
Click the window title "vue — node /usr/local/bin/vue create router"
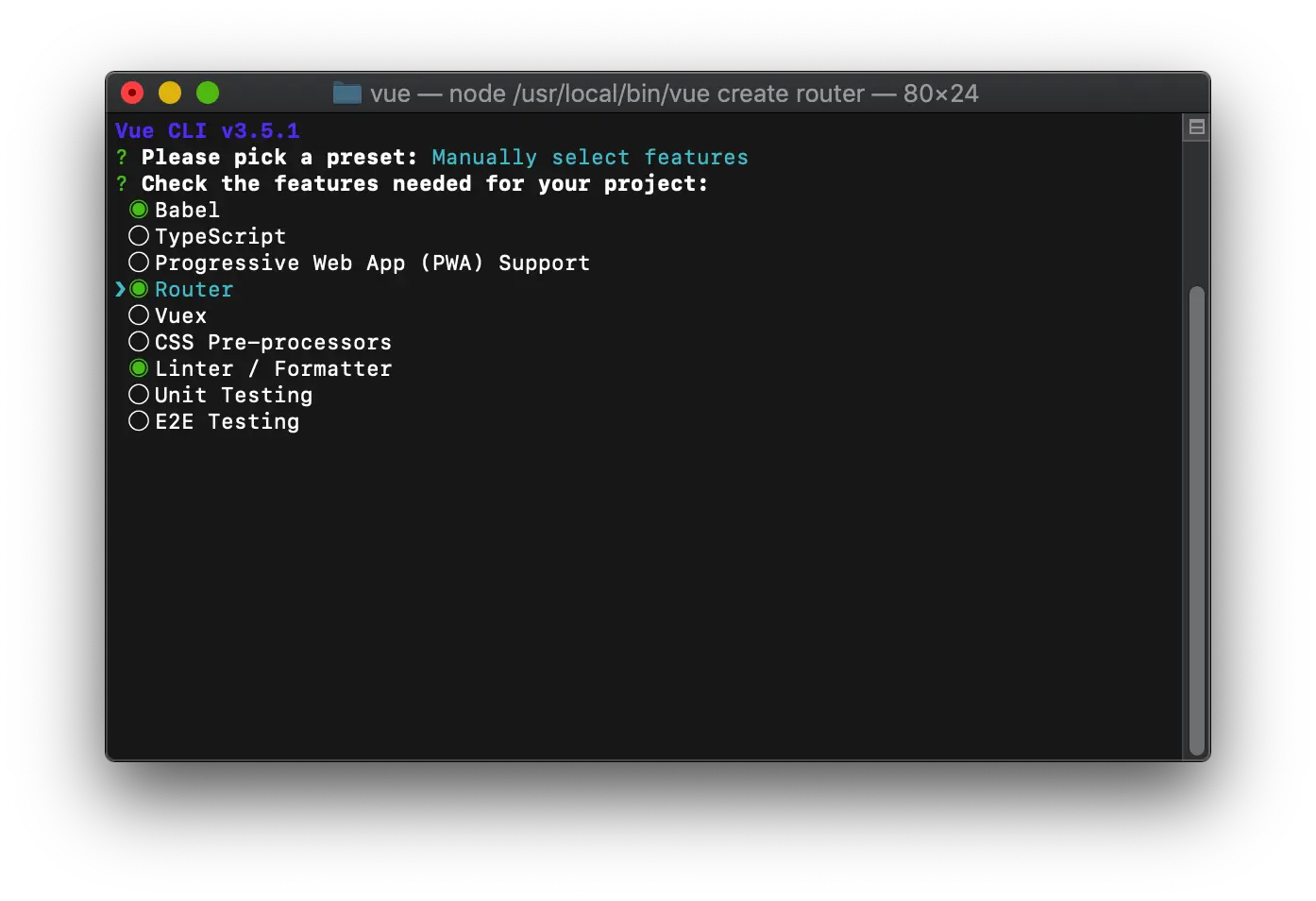tap(617, 93)
